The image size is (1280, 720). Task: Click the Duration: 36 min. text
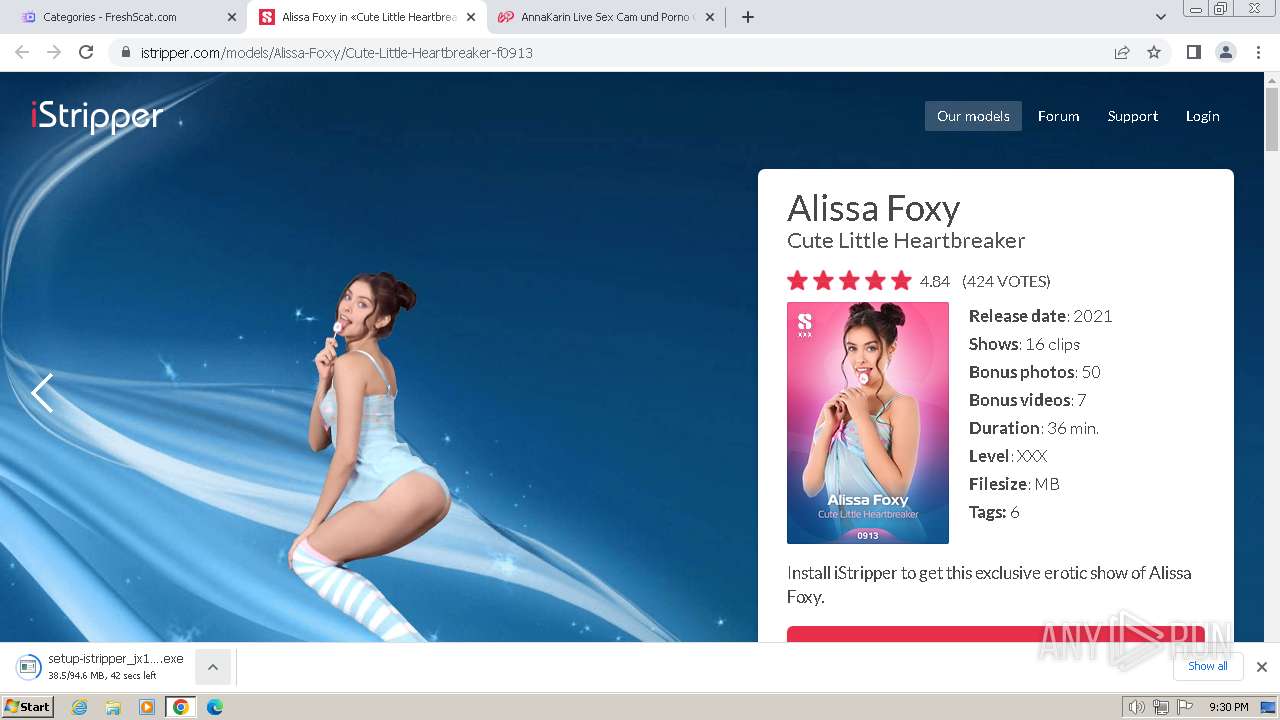point(1033,428)
